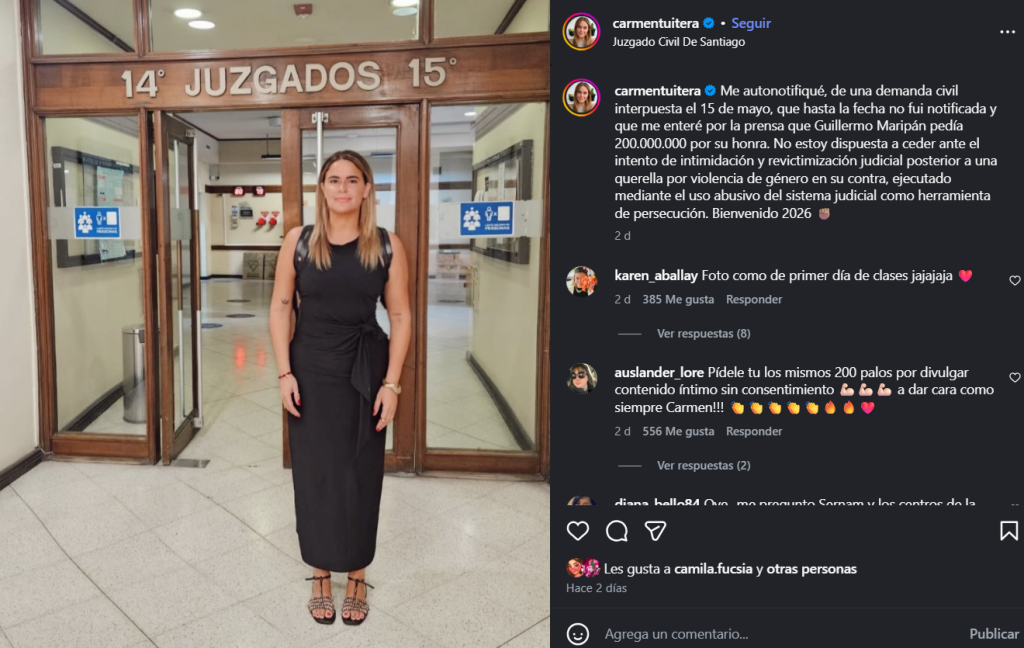This screenshot has width=1024, height=648.
Task: Open emoji picker smiley icon
Action: (577, 634)
